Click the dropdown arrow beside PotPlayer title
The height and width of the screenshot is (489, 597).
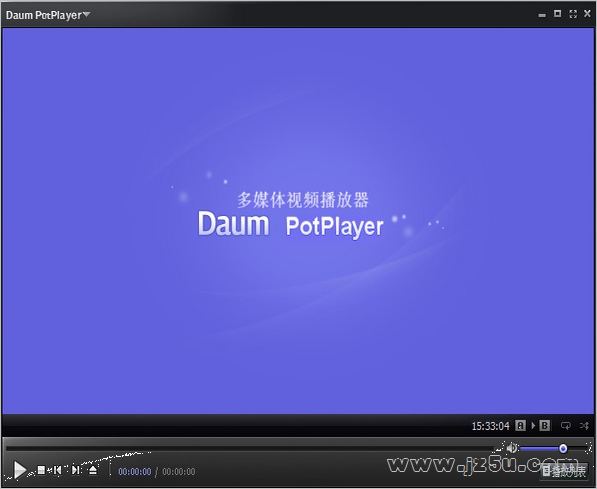86,14
